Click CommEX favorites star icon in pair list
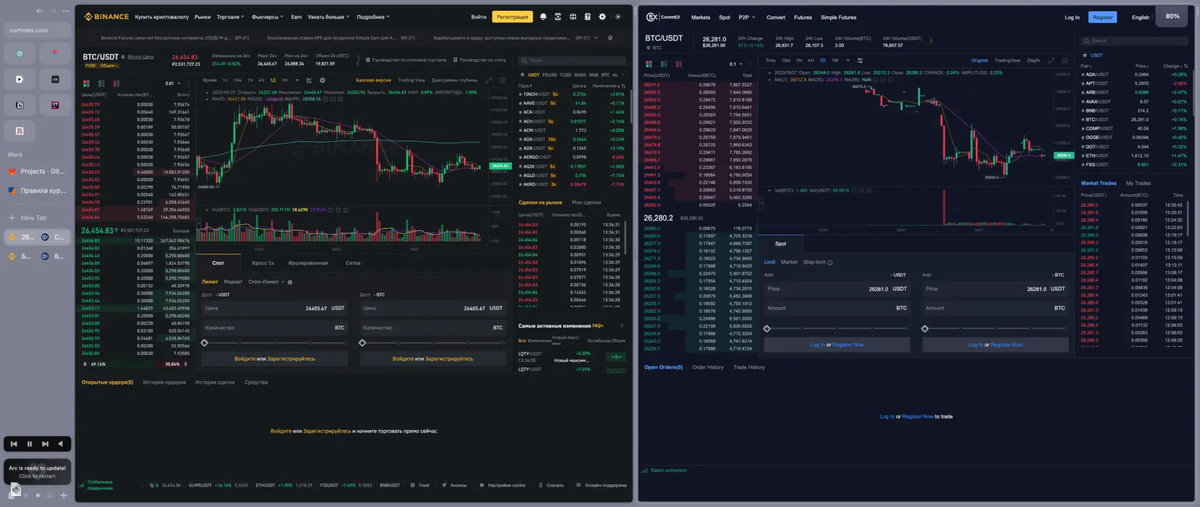The image size is (1200, 507). pyautogui.click(x=1085, y=55)
